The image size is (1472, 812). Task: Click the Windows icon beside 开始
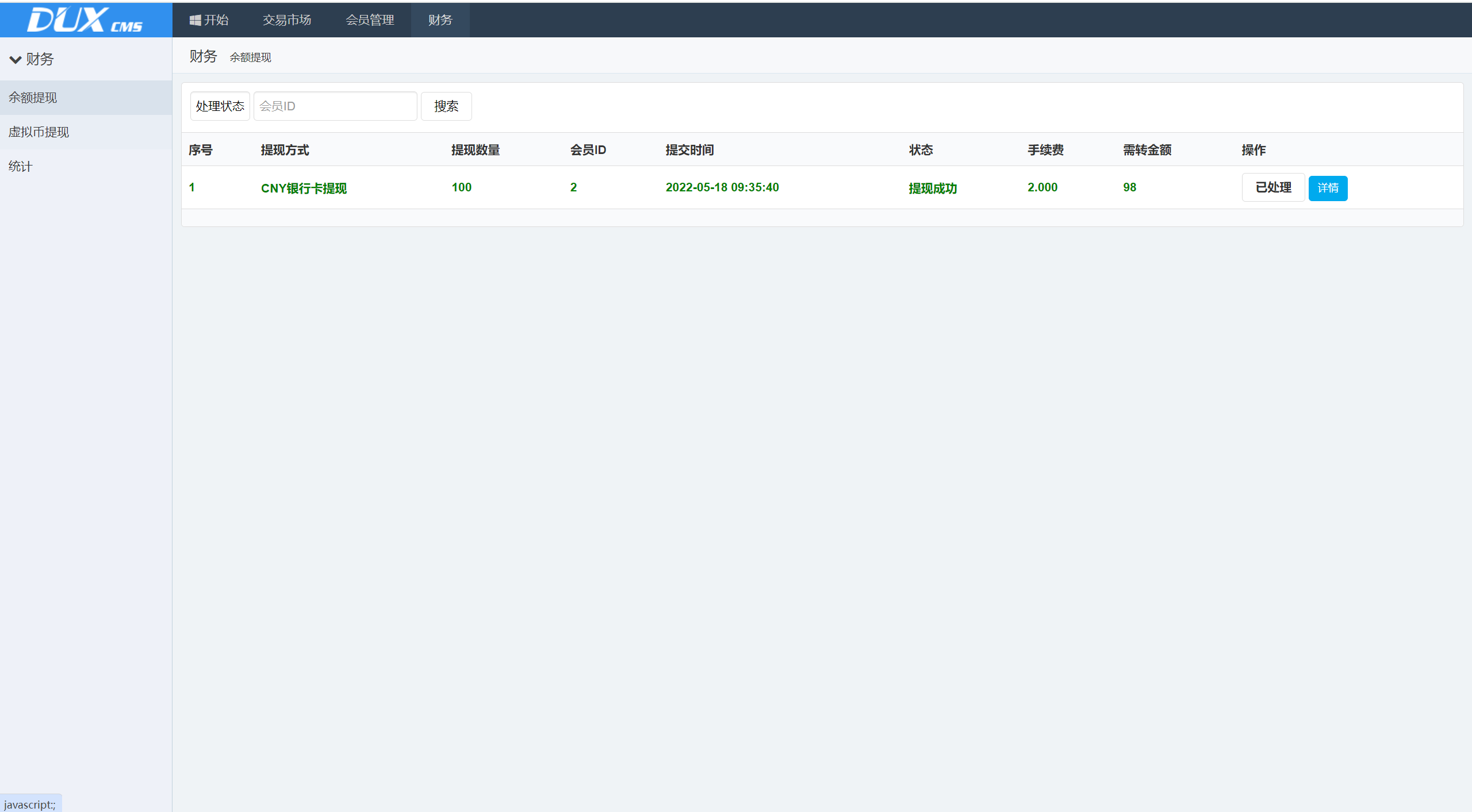click(195, 20)
